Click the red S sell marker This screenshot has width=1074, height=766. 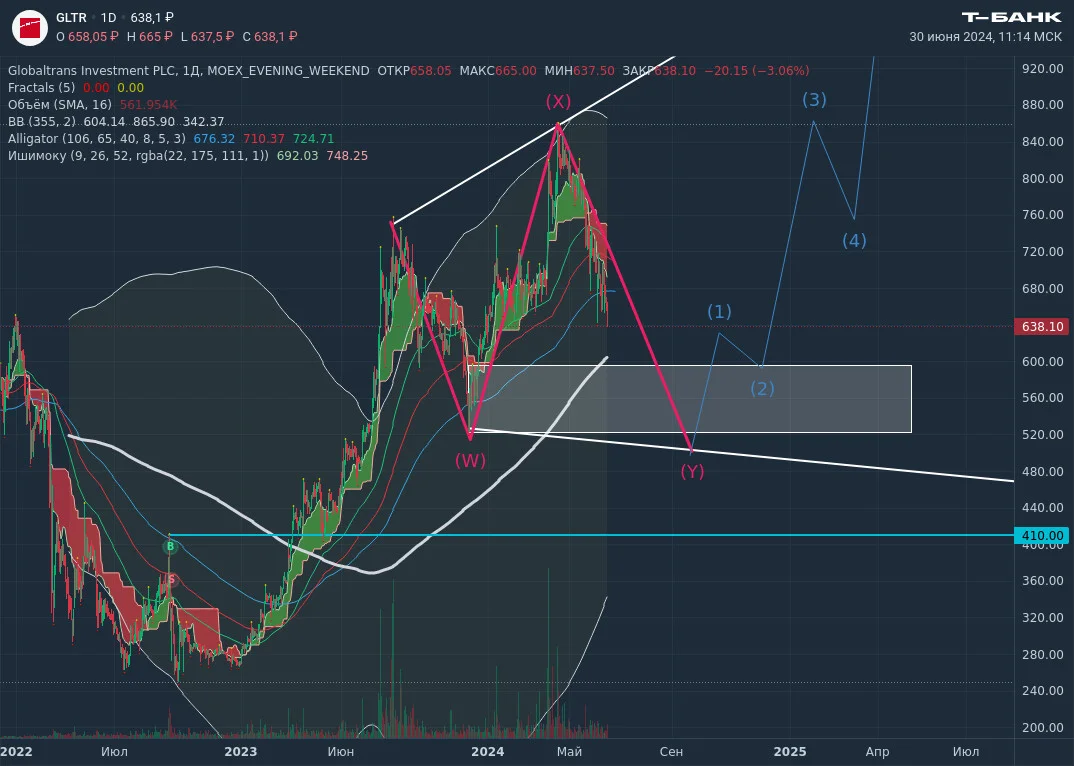click(171, 580)
